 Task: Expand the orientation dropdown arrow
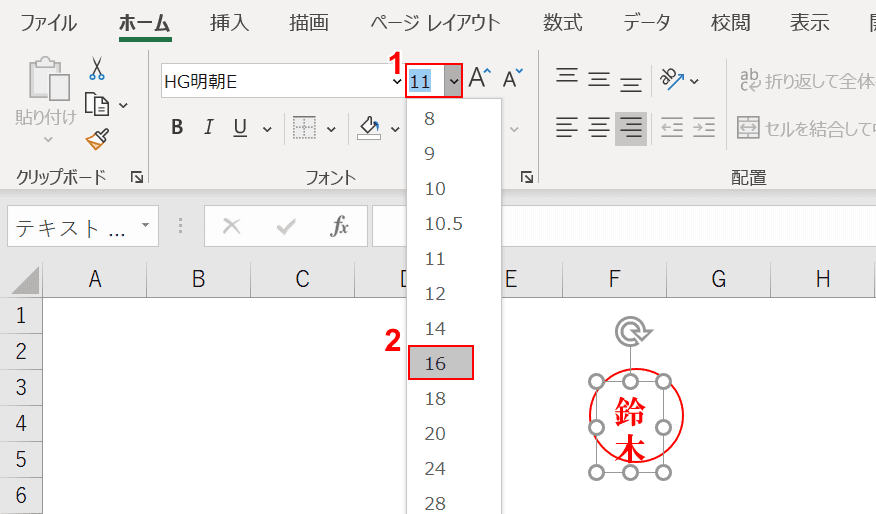point(694,81)
